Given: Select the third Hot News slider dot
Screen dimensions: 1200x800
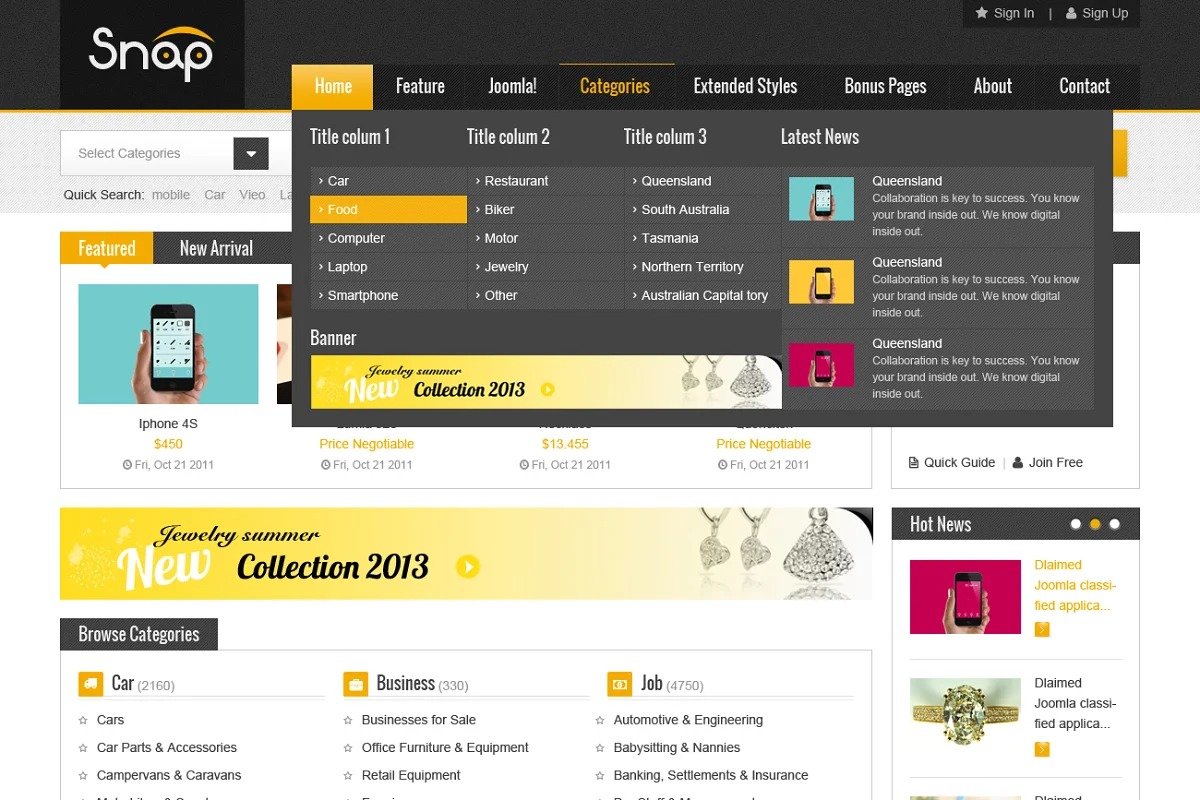Looking at the screenshot, I should (x=1114, y=524).
